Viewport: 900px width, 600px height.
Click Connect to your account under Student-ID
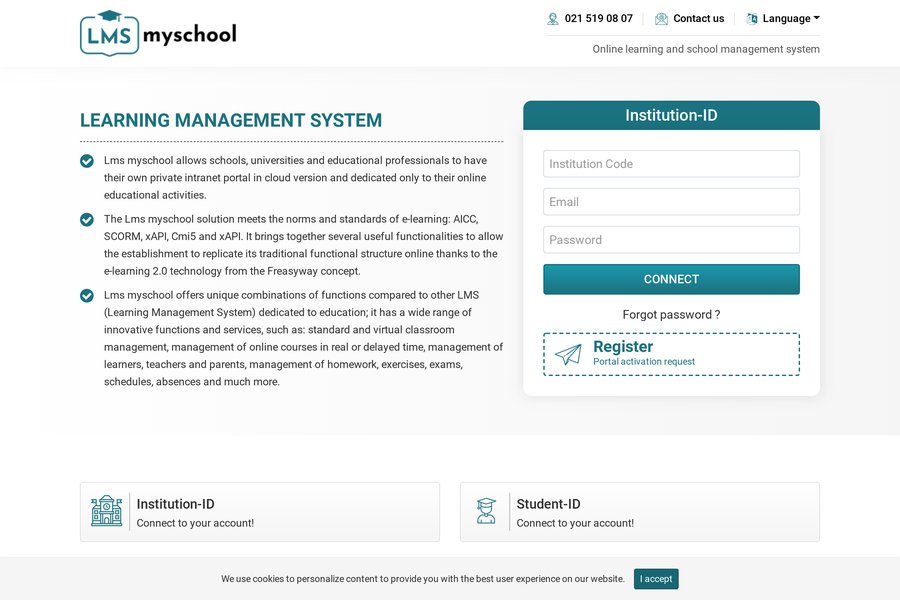575,523
